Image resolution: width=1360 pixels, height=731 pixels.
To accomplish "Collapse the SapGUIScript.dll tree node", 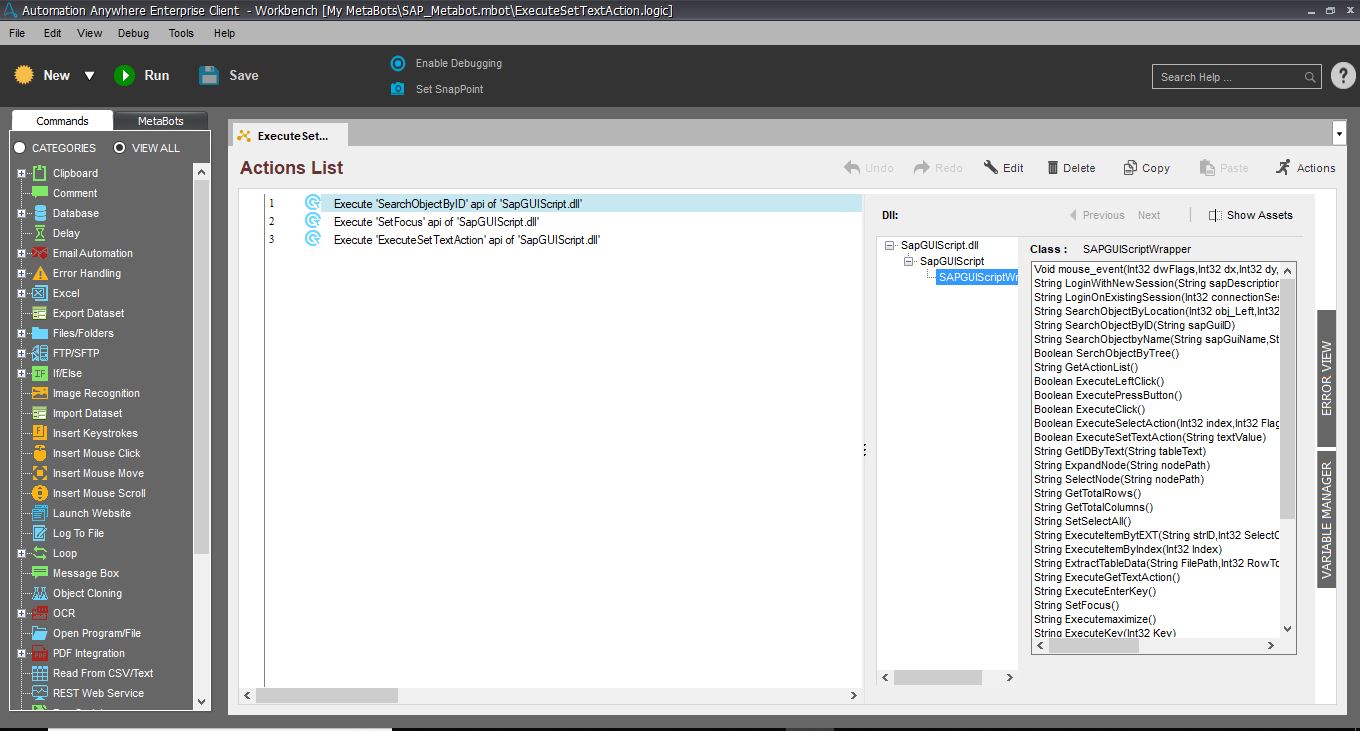I will pos(890,245).
